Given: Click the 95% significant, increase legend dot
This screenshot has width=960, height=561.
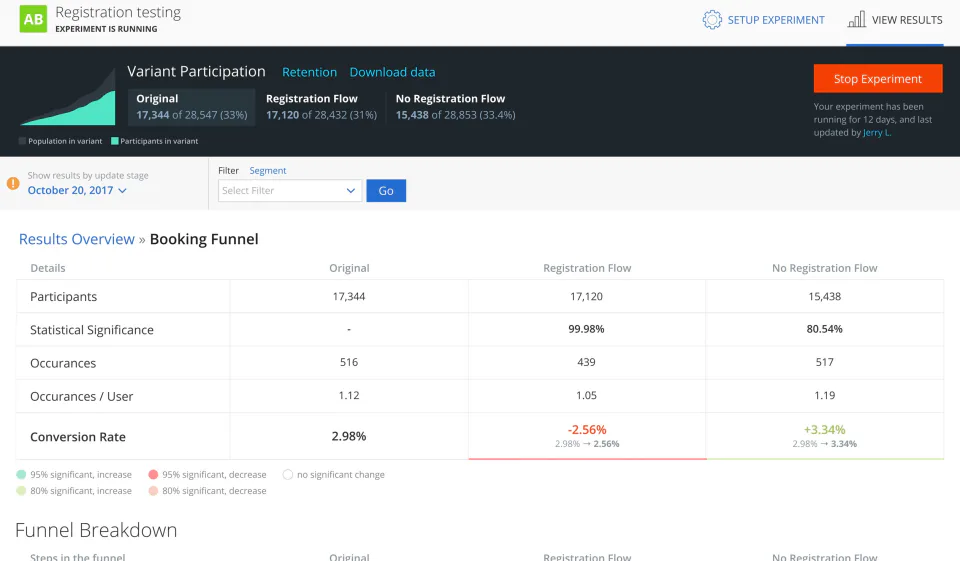Looking at the screenshot, I should (x=21, y=475).
